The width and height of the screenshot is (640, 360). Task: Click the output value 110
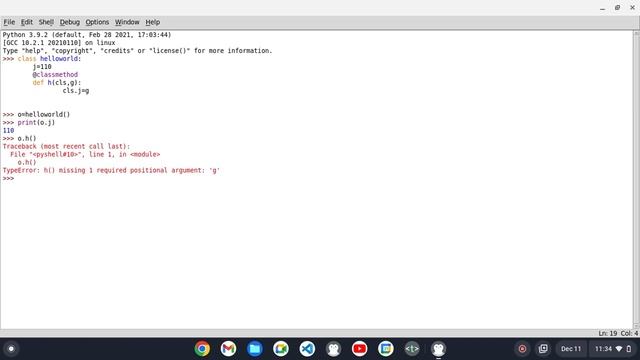pos(9,131)
